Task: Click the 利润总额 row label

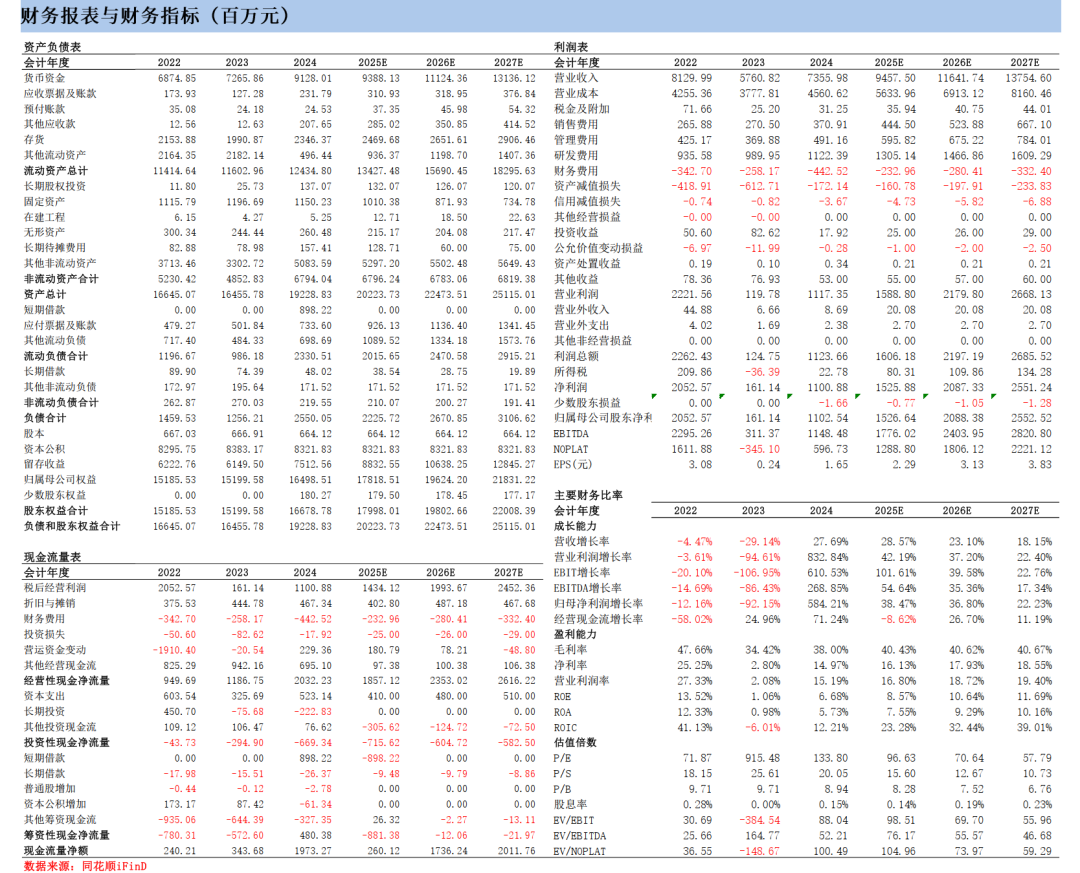Action: coord(576,356)
